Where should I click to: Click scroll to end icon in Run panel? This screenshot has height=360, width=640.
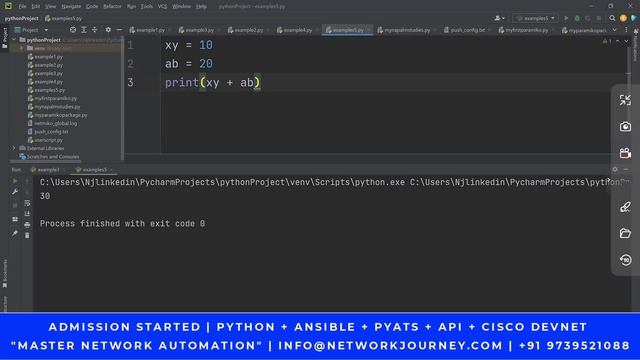tap(27, 213)
